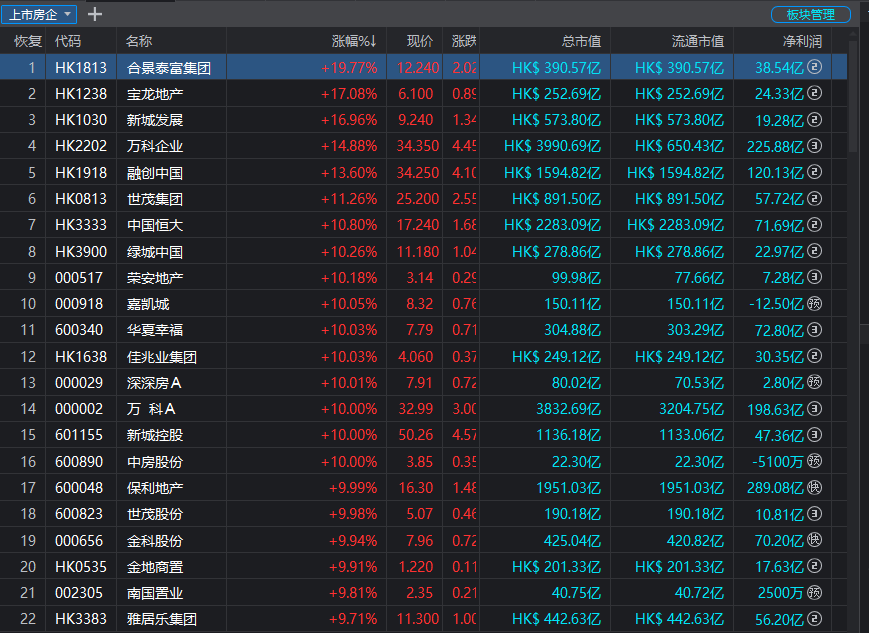Click the 快 badge in 保利地产 row
The height and width of the screenshot is (633, 869).
pyautogui.click(x=814, y=487)
